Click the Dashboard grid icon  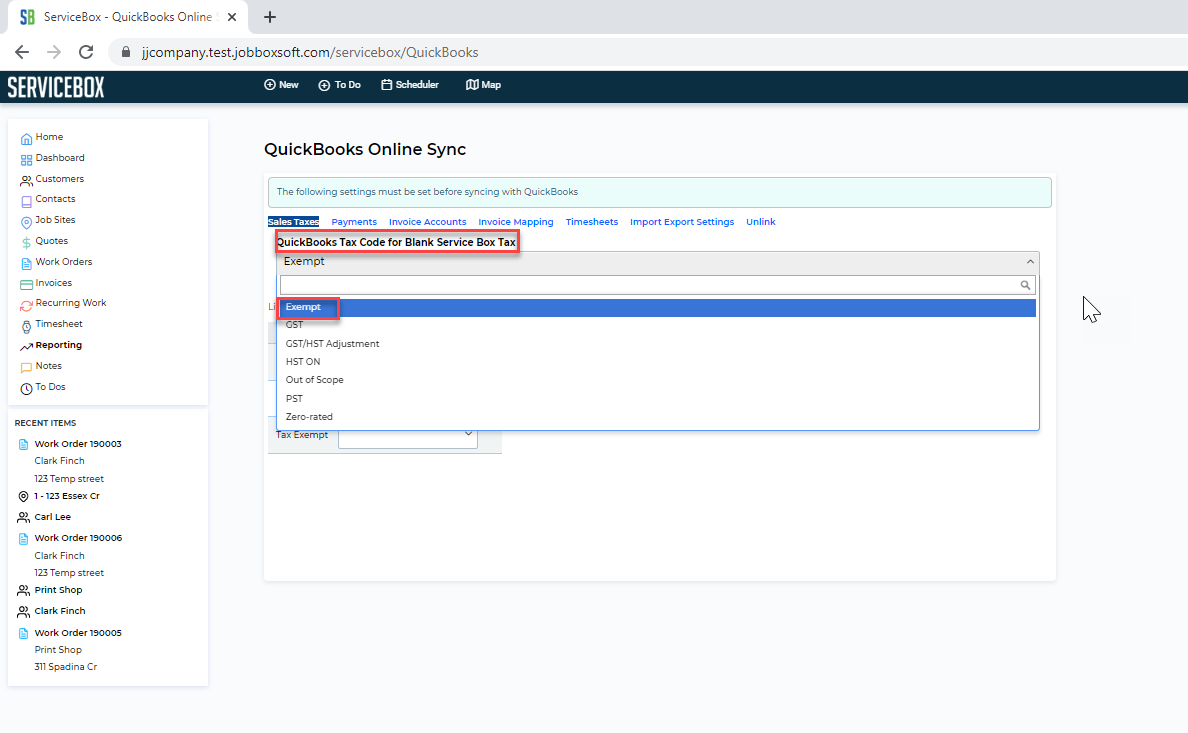[27, 160]
